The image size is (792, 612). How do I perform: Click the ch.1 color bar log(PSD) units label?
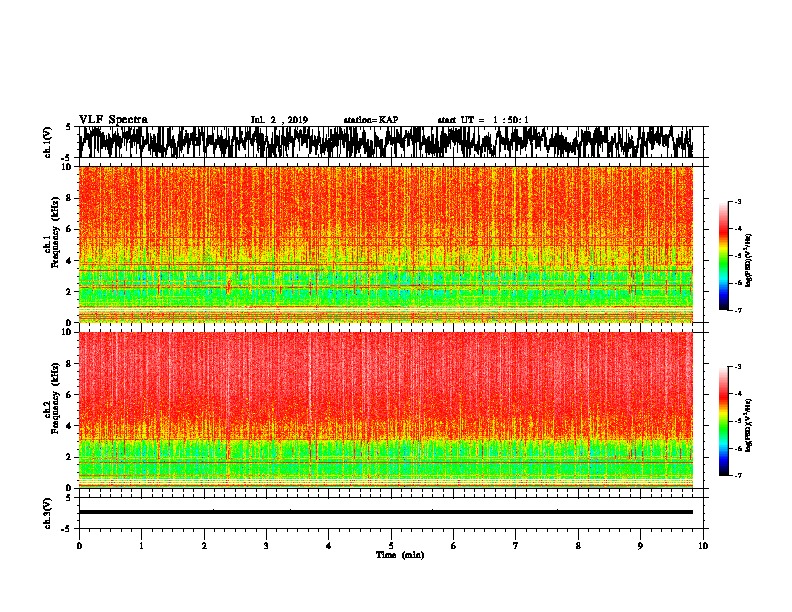click(x=749, y=260)
